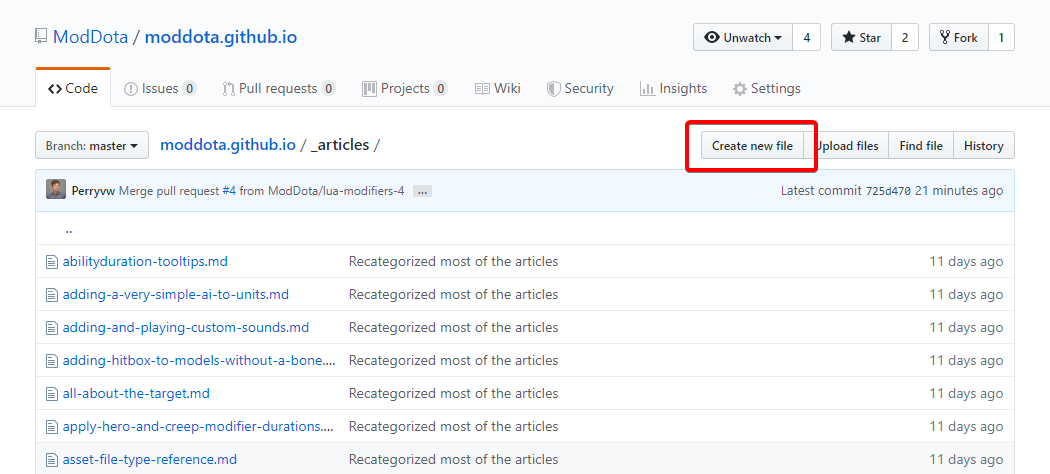Image resolution: width=1050 pixels, height=474 pixels.
Task: Open the Branch: master dropdown
Action: tap(92, 145)
